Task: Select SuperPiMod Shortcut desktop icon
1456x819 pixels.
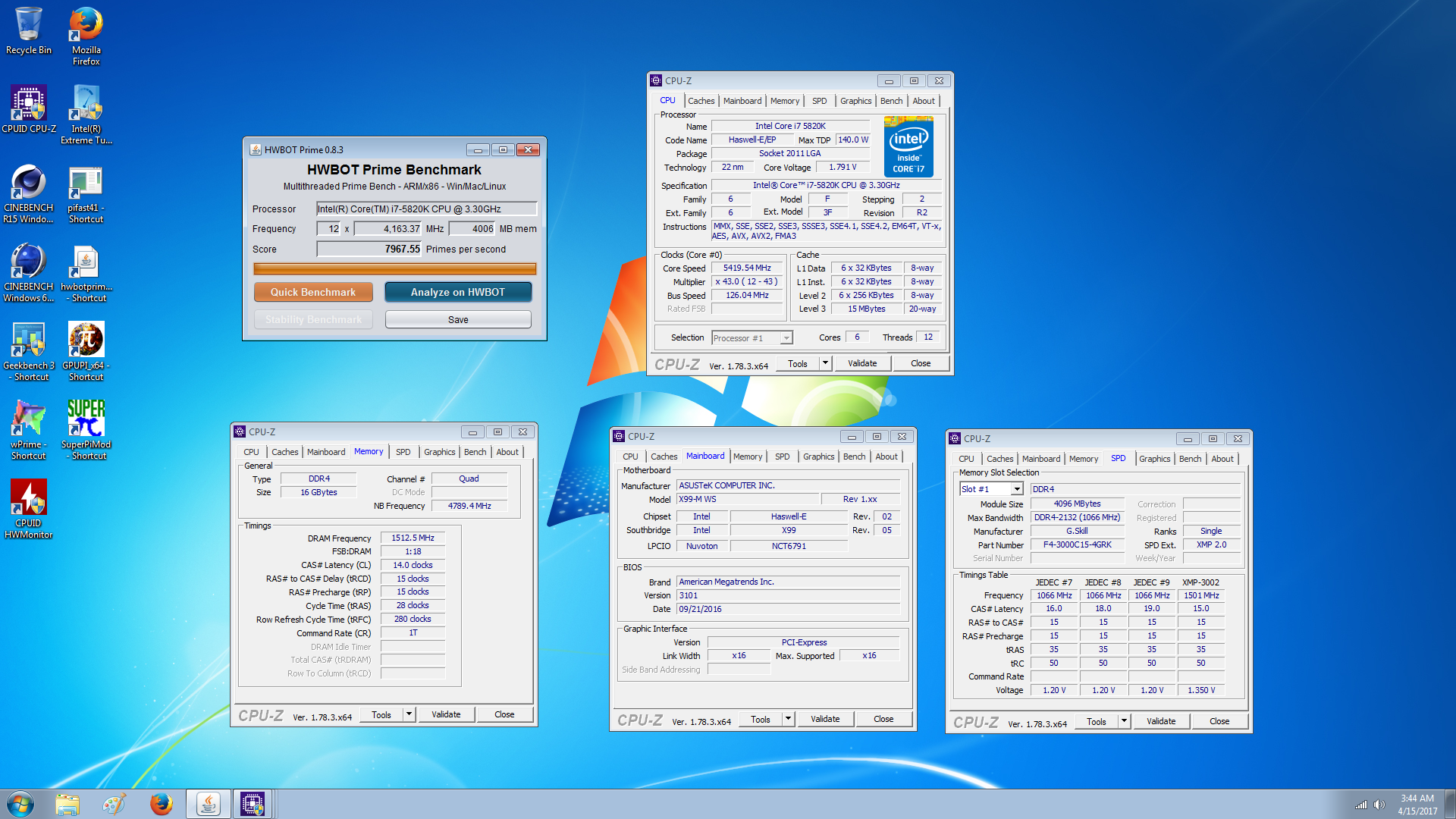Action: 86,431
